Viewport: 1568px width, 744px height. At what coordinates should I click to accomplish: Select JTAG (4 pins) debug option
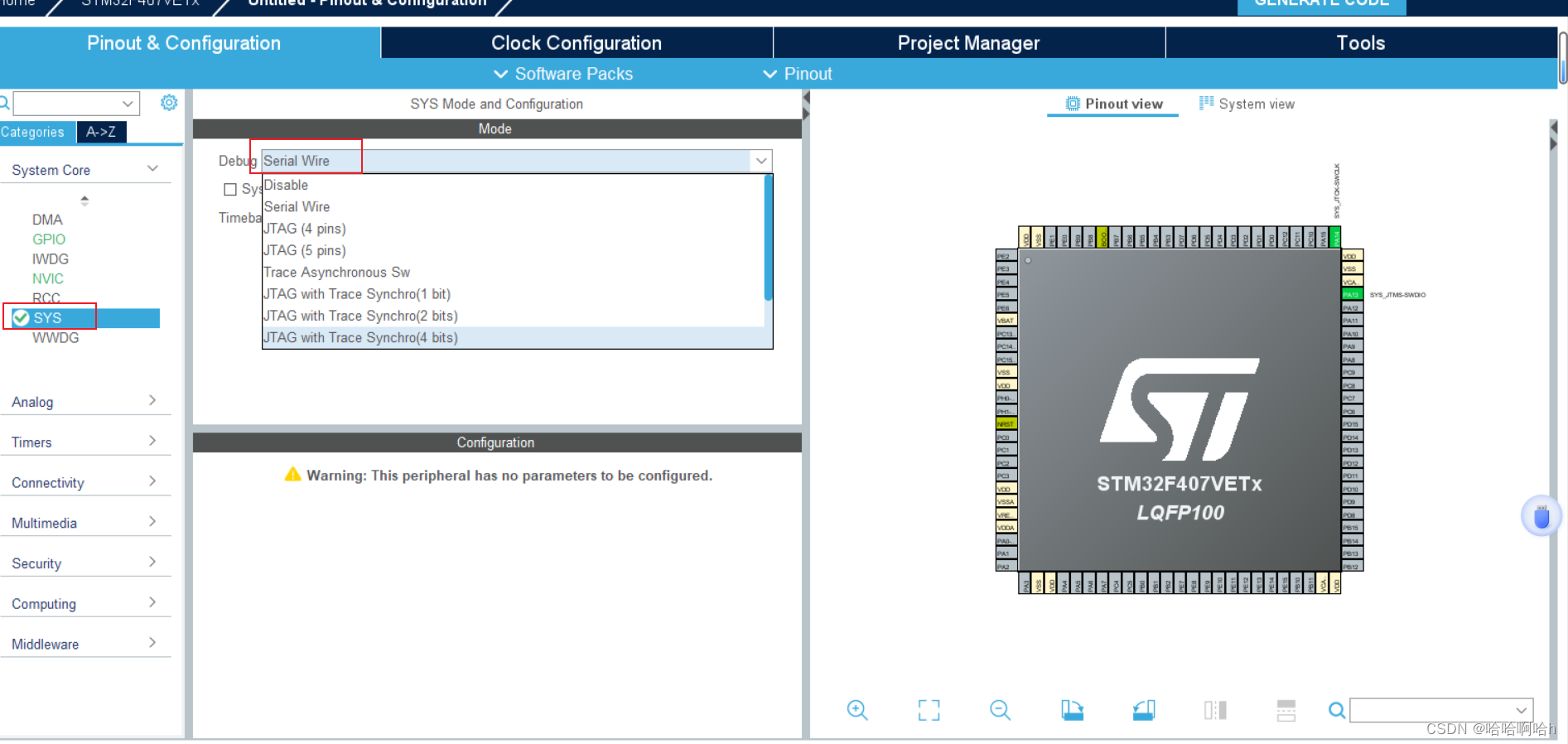pyautogui.click(x=305, y=229)
